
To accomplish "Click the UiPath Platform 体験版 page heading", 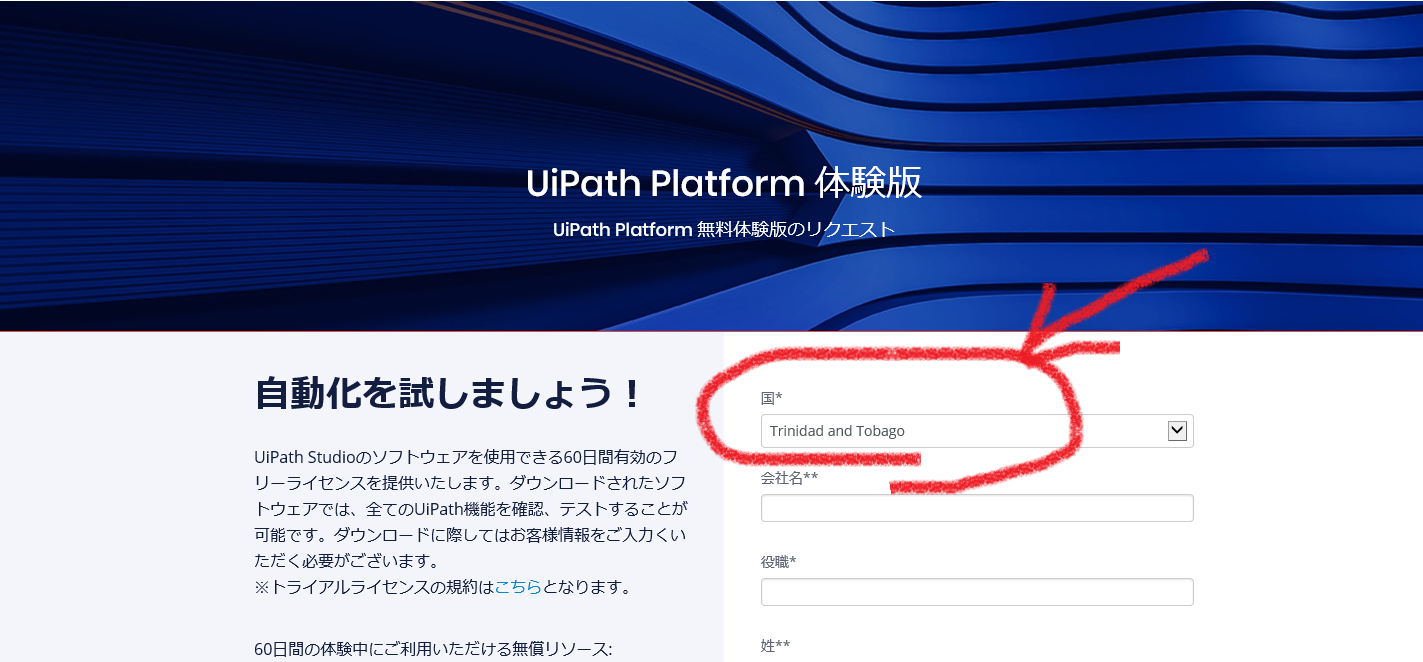I will (x=724, y=183).
